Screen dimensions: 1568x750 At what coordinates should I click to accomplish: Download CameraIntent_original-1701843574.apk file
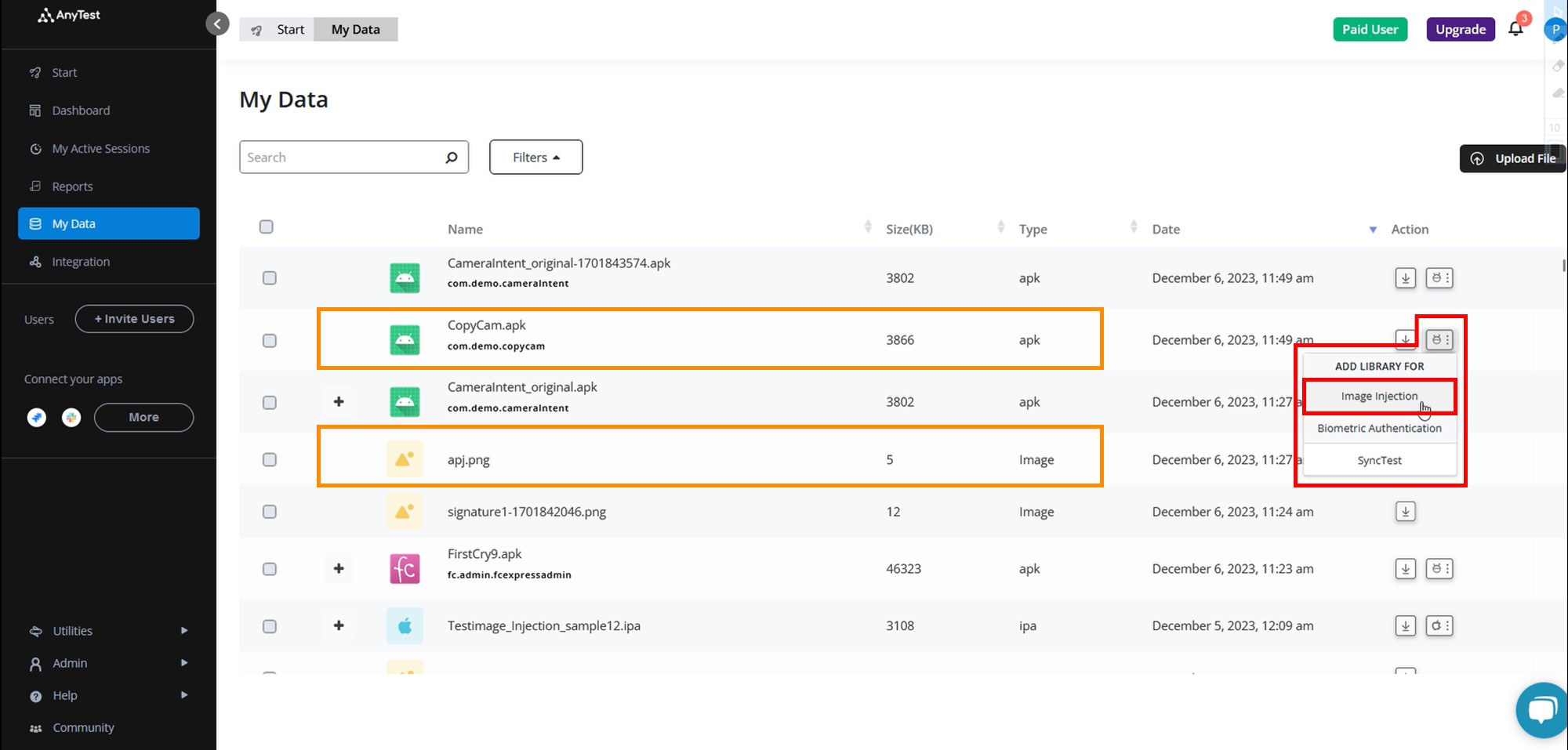pyautogui.click(x=1405, y=278)
